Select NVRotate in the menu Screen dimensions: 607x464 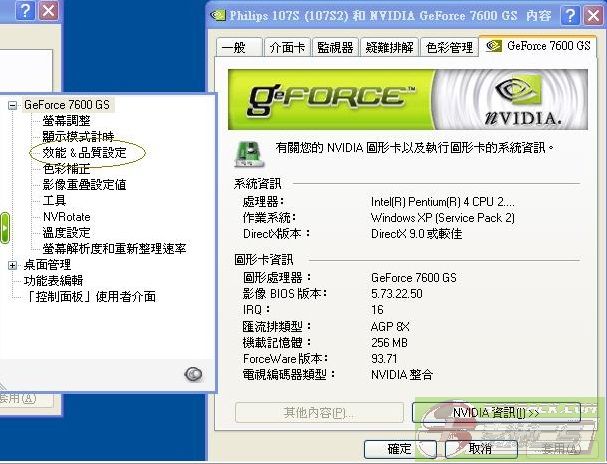point(66,217)
